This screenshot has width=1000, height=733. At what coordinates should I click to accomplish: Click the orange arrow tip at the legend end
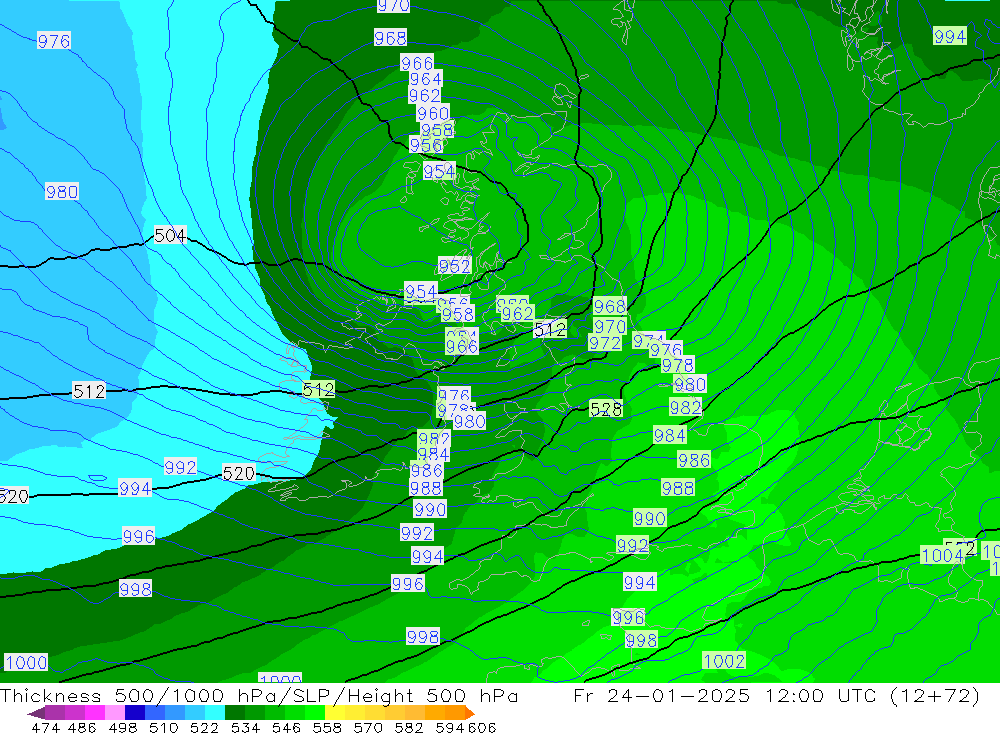[x=470, y=713]
